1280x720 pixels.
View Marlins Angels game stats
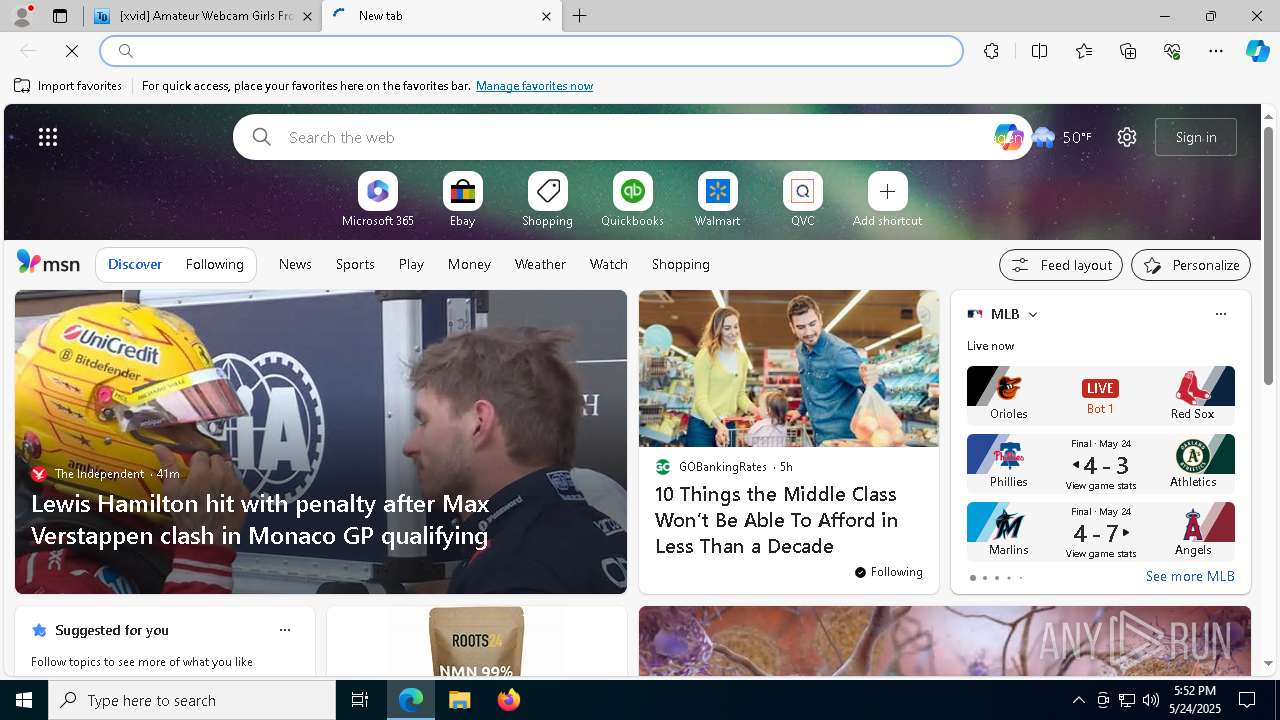pyautogui.click(x=1101, y=553)
